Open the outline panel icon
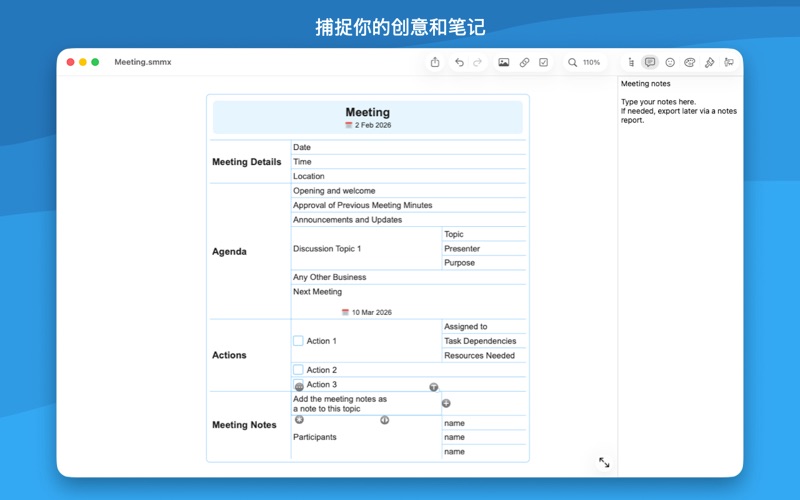Image resolution: width=800 pixels, height=500 pixels. pos(631,62)
